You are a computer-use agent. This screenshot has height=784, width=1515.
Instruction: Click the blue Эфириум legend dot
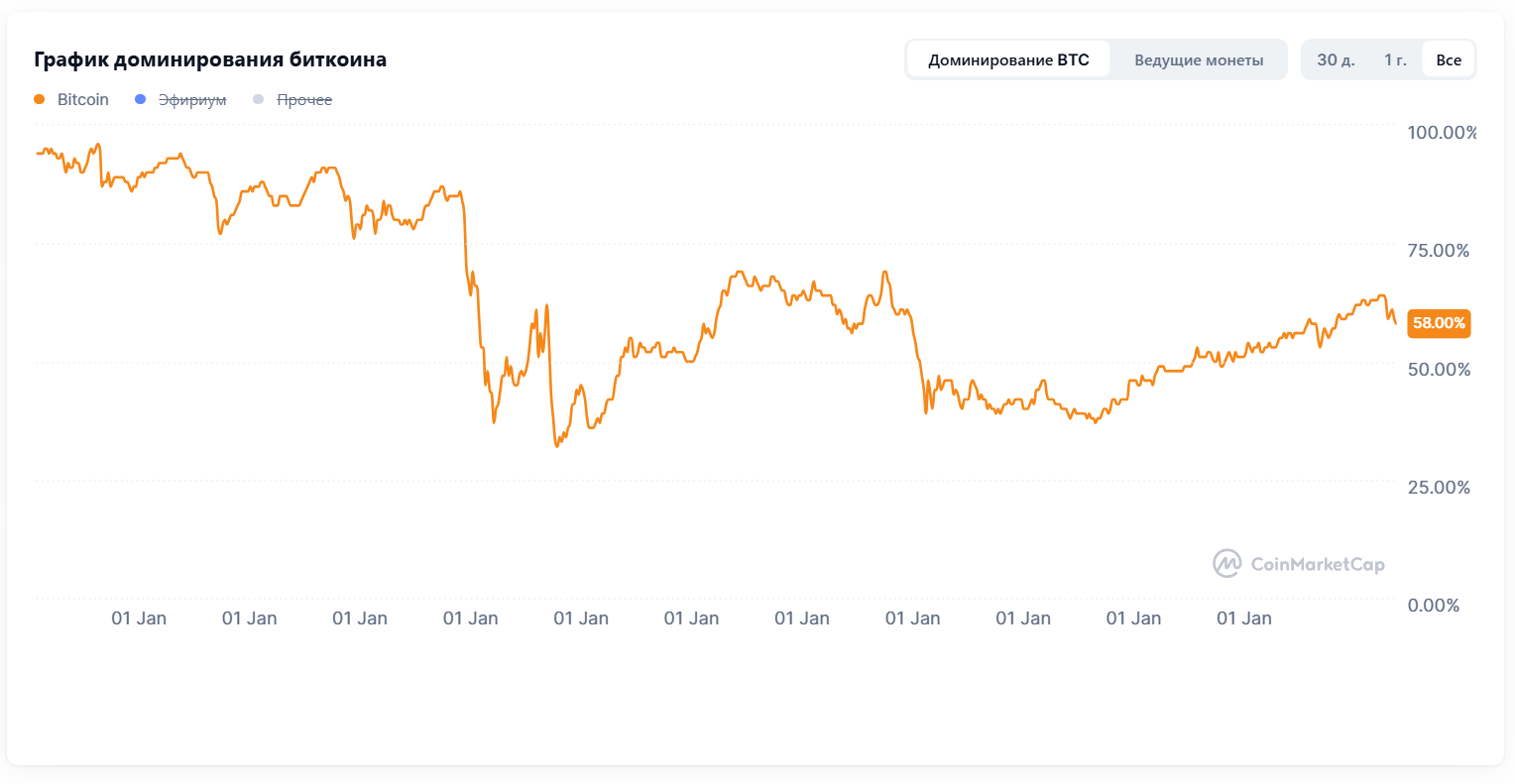(140, 100)
